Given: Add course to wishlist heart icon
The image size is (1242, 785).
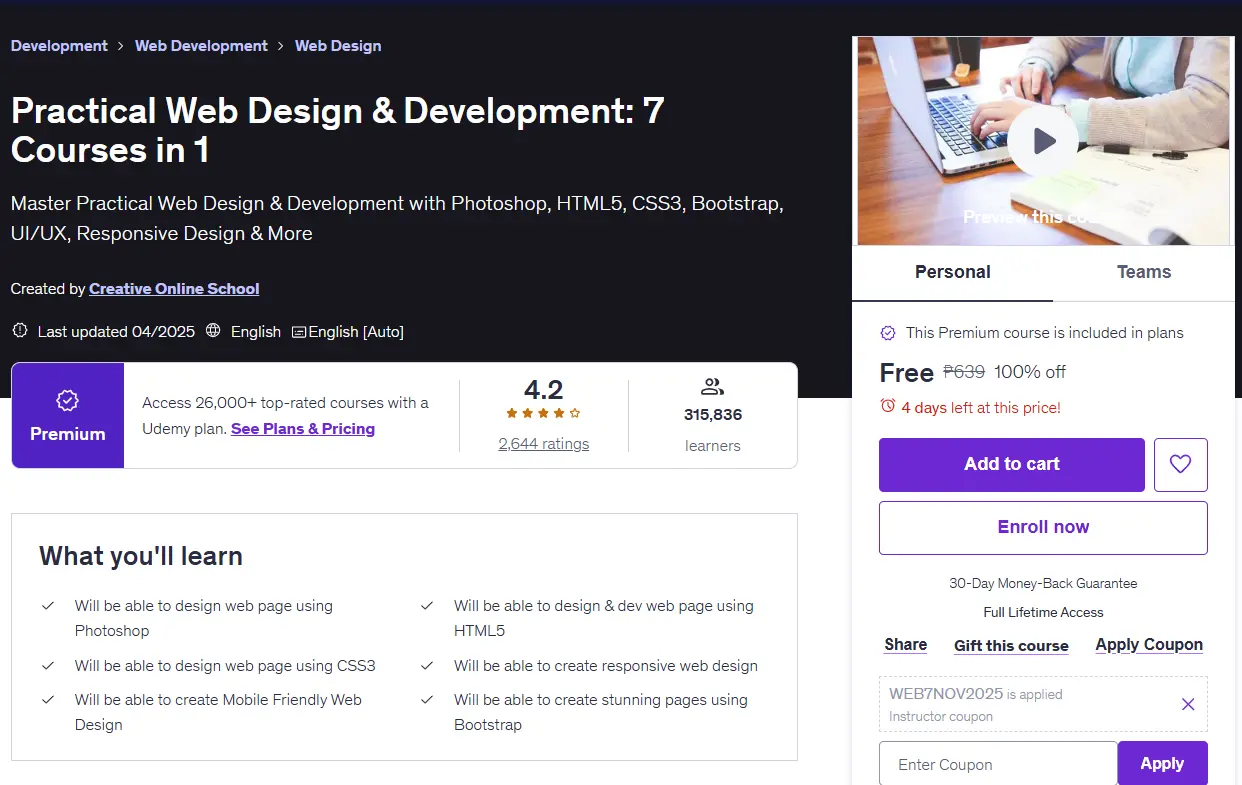Looking at the screenshot, I should point(1181,464).
